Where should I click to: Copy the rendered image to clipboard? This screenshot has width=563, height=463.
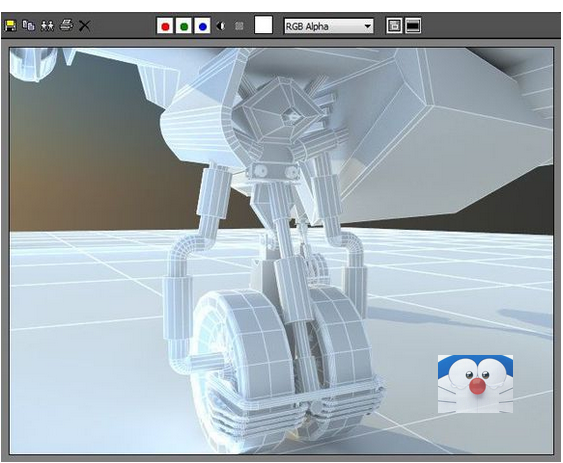(28, 26)
